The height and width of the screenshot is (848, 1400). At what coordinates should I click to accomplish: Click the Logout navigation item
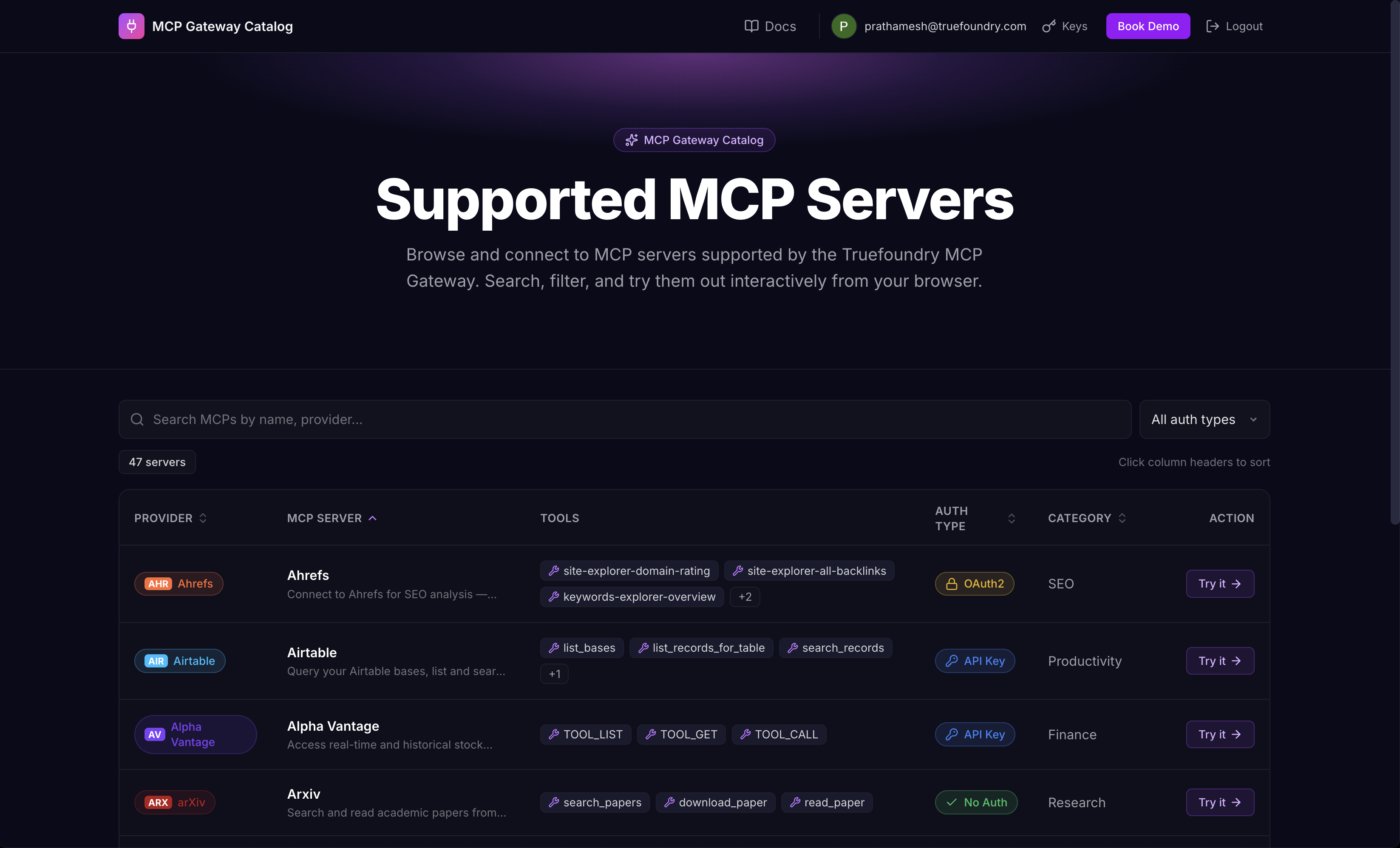click(1234, 26)
